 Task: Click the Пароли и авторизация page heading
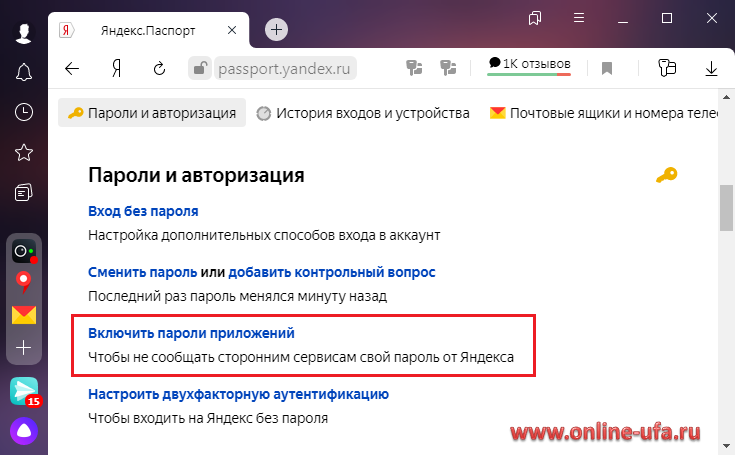coord(196,175)
